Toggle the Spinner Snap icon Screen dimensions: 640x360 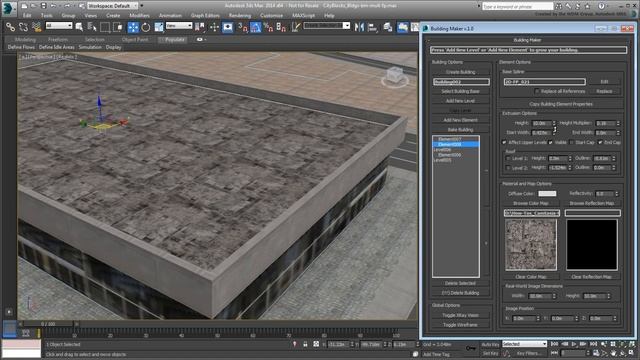pyautogui.click(x=281, y=27)
